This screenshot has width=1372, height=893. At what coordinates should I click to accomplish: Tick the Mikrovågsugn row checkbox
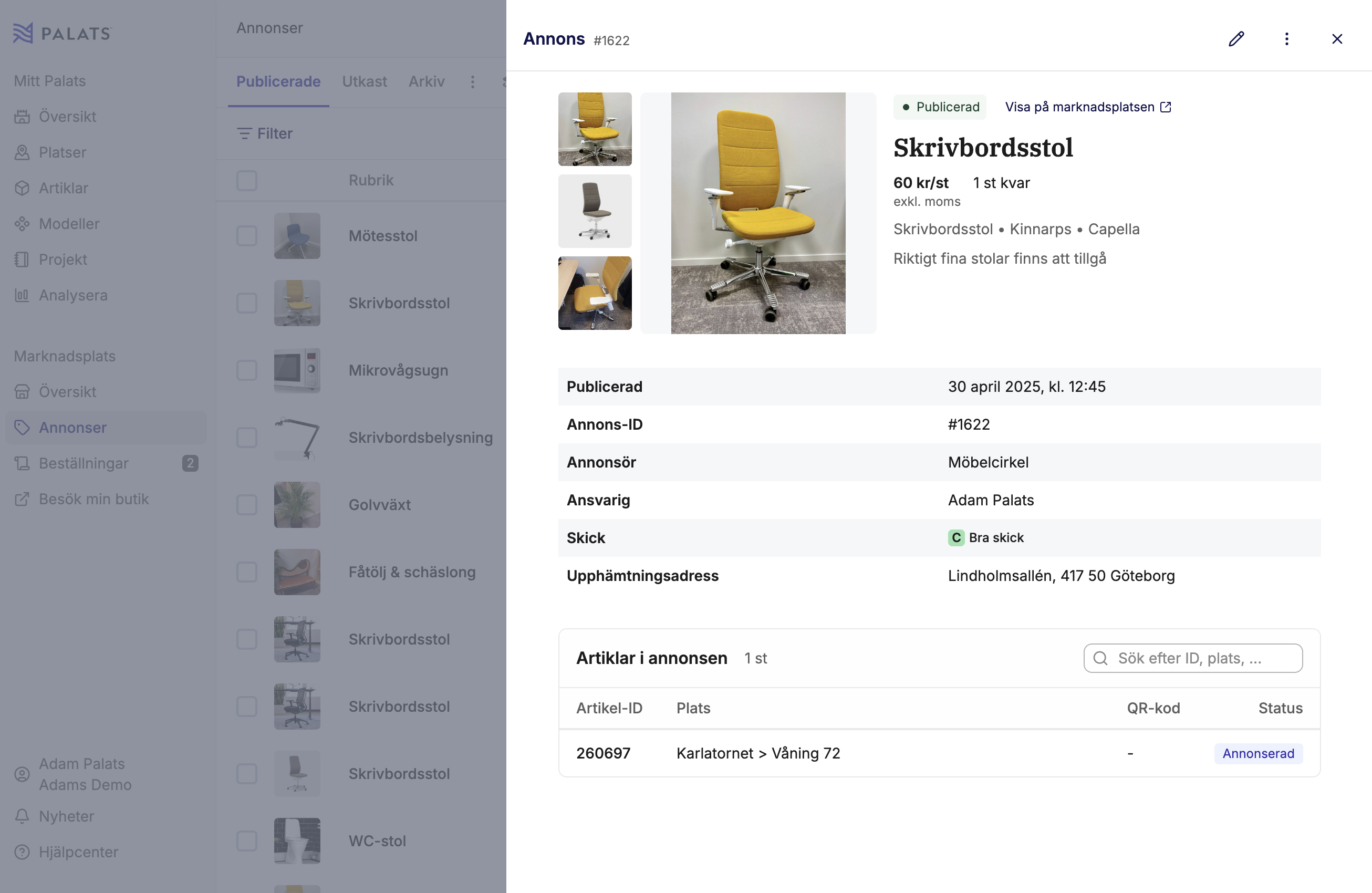pos(247,371)
